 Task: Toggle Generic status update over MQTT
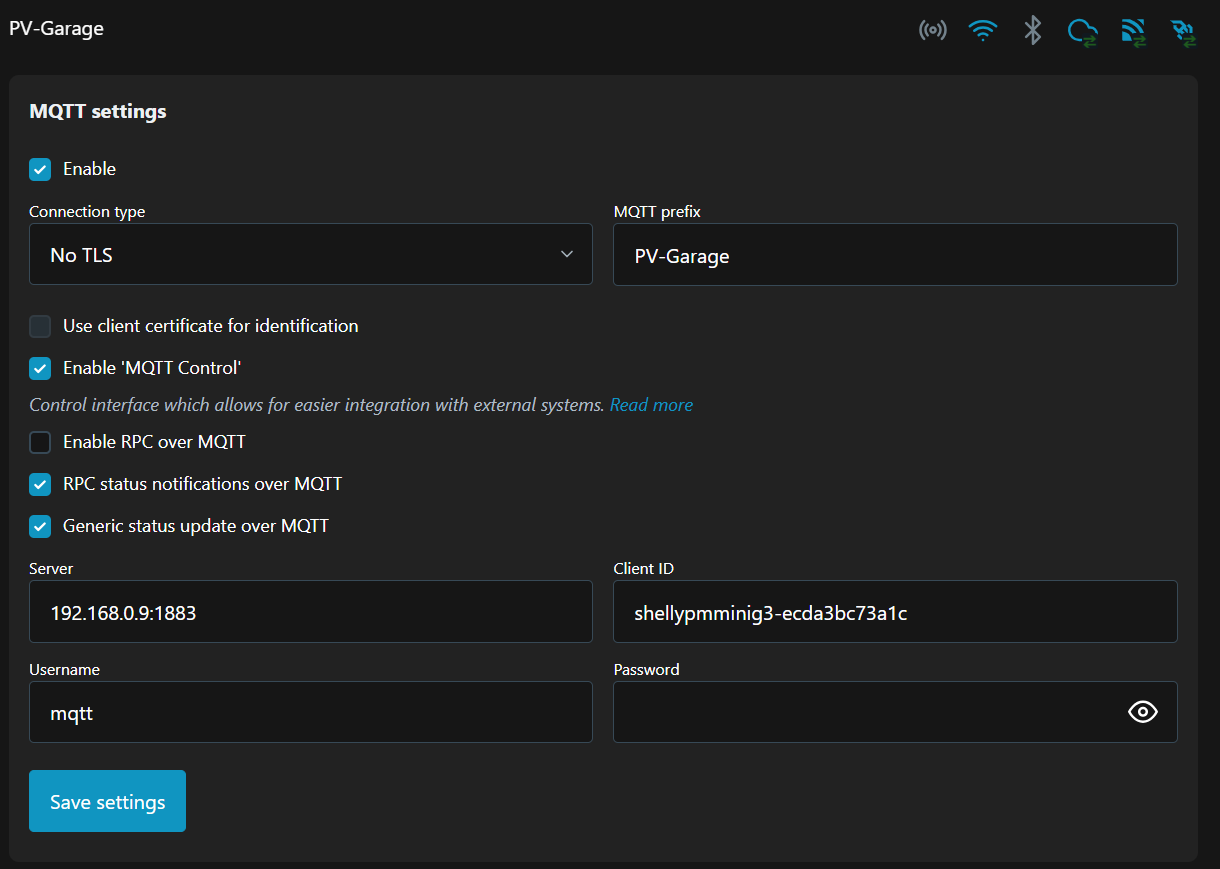click(40, 526)
